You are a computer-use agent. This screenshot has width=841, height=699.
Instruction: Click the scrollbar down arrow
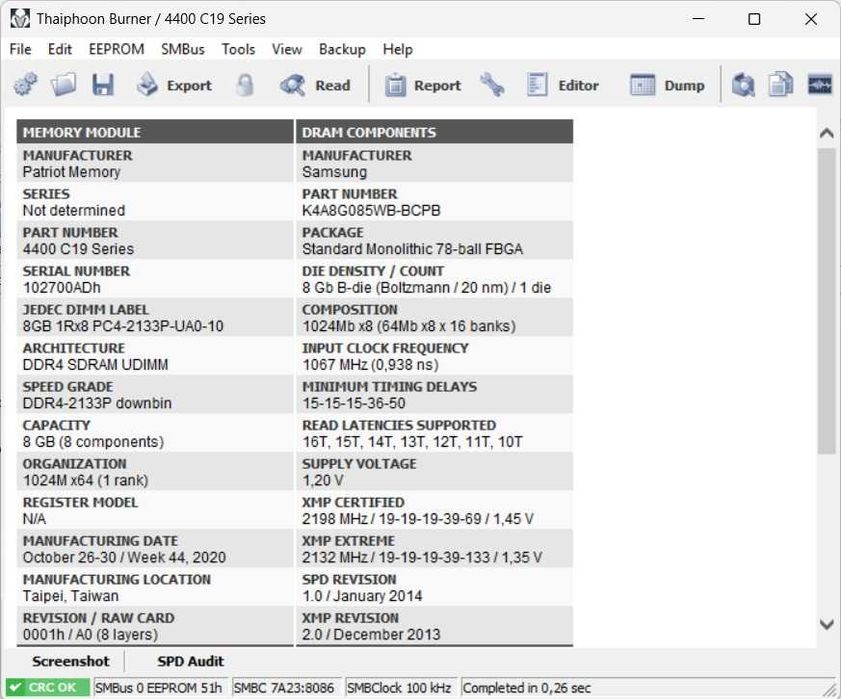coord(827,624)
